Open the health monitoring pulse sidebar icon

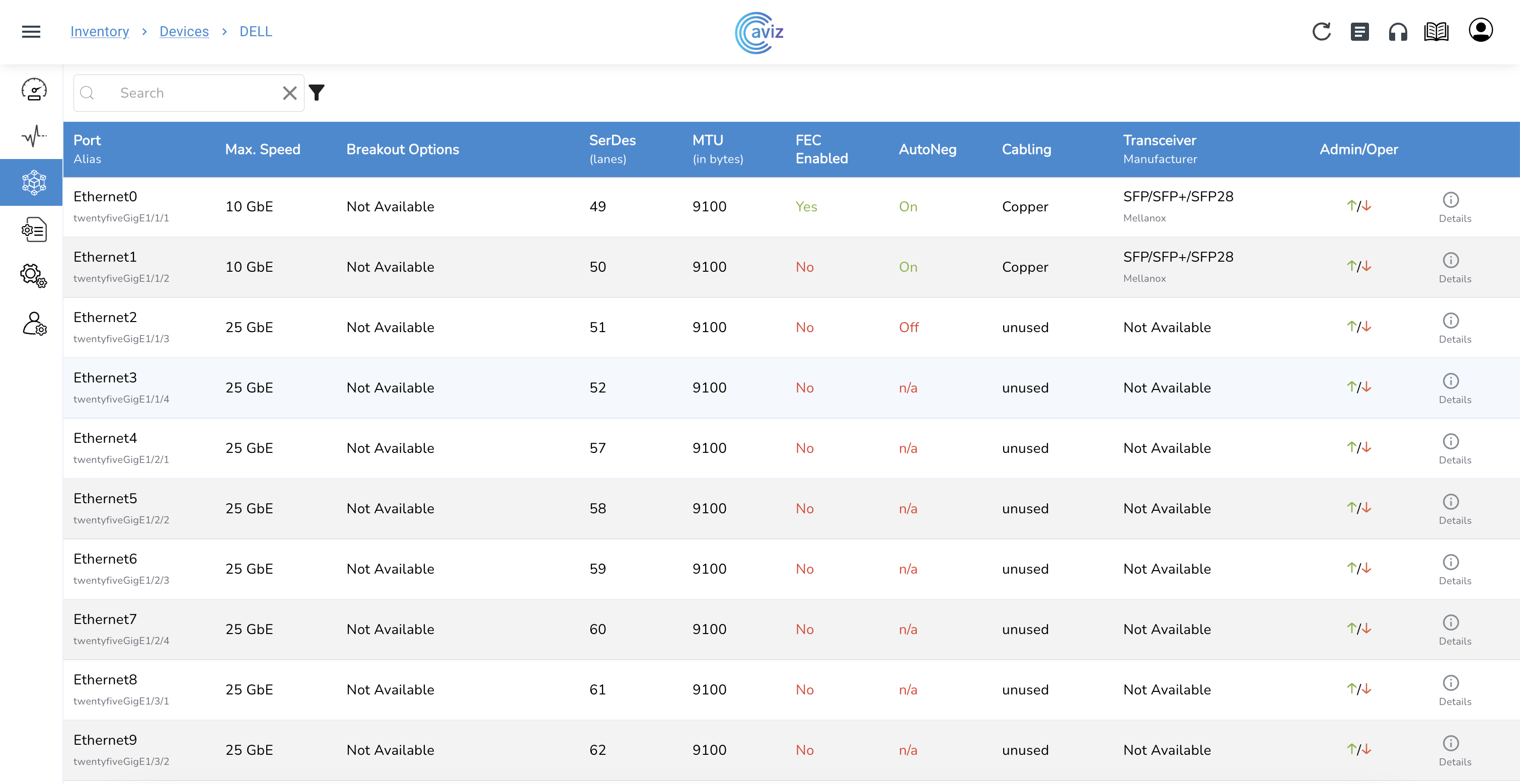click(34, 136)
